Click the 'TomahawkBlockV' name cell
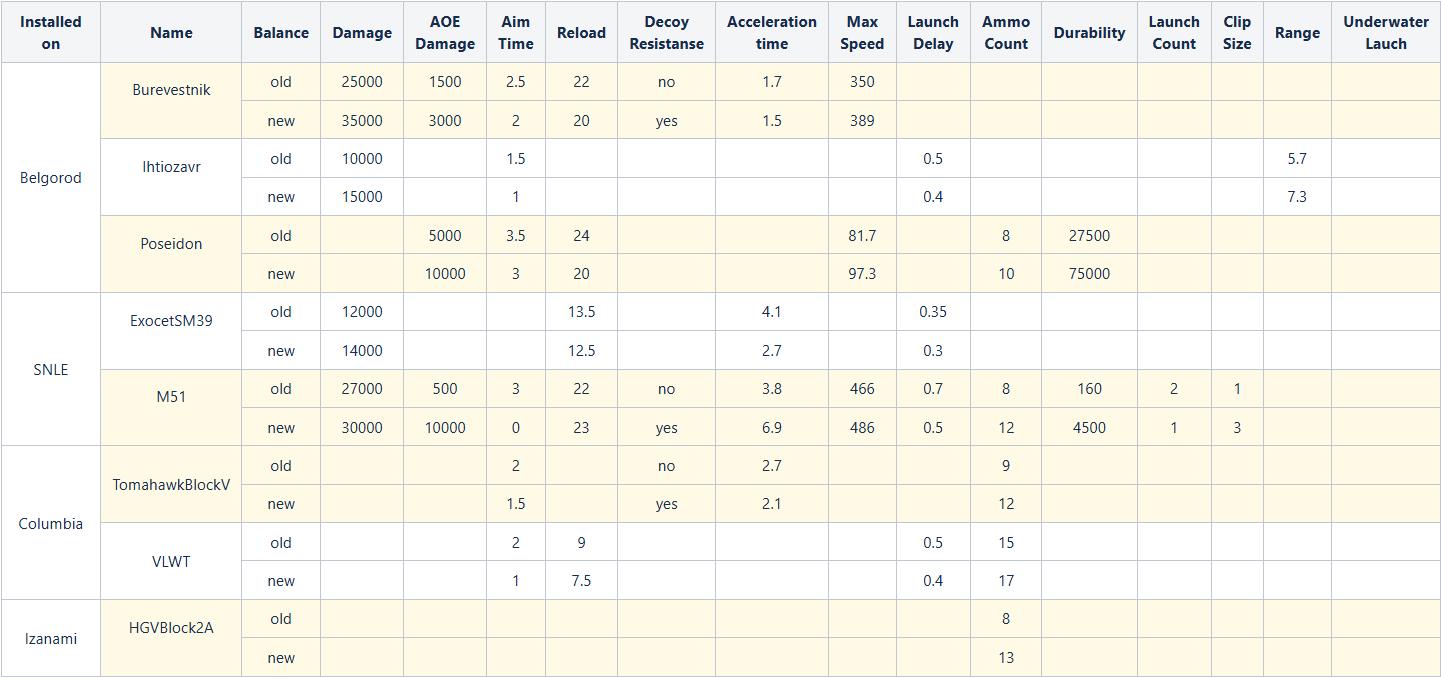This screenshot has width=1441, height=677. click(x=171, y=485)
